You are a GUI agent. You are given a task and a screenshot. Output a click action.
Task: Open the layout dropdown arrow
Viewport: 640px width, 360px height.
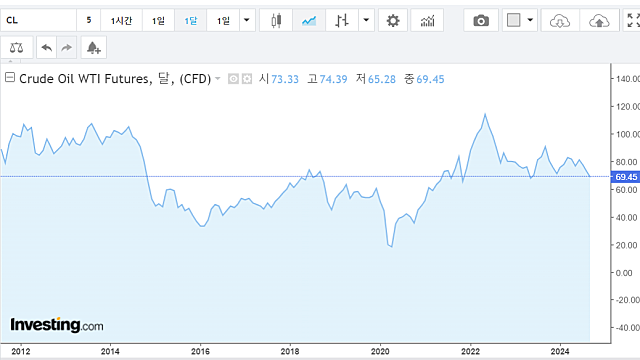tap(530, 20)
